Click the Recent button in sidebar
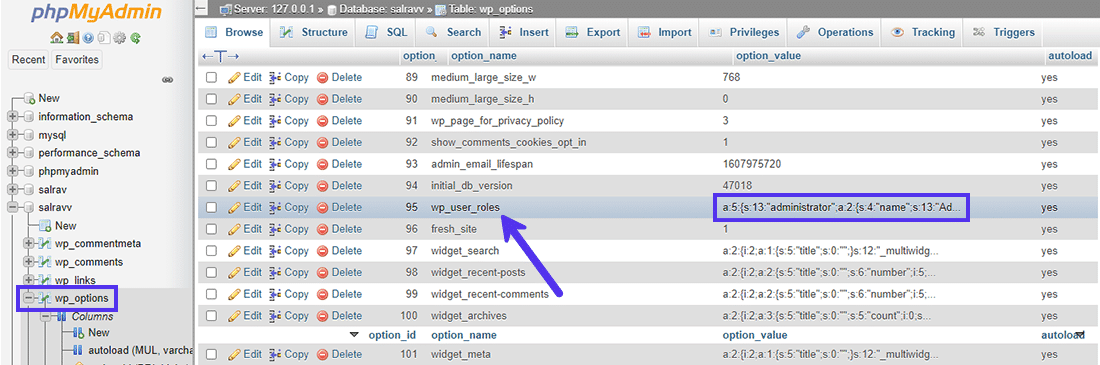The image size is (1100, 365). (29, 60)
